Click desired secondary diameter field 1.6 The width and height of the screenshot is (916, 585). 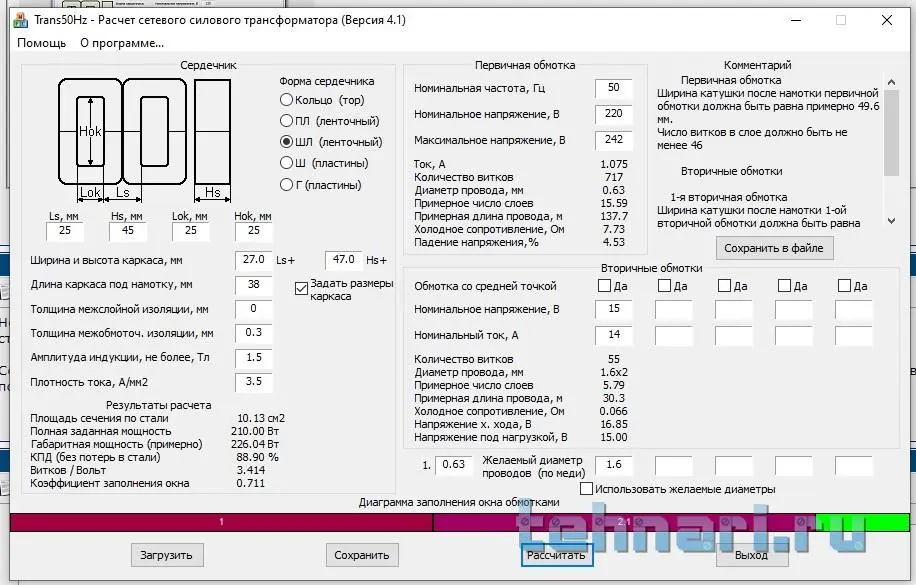pos(613,465)
